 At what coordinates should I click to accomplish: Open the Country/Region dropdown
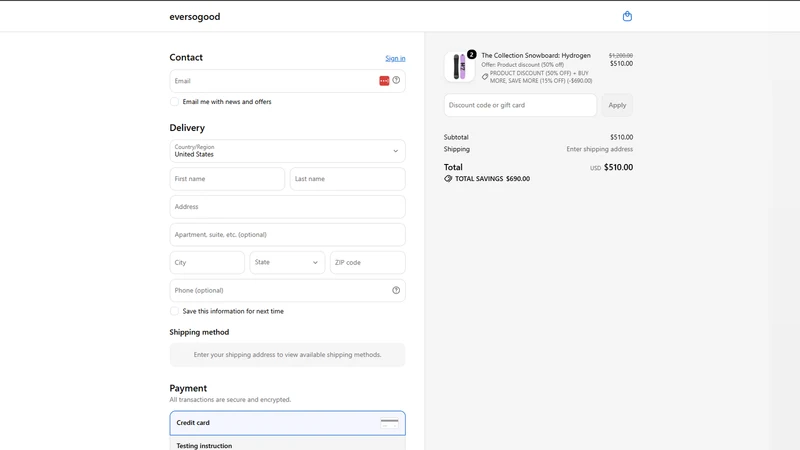click(287, 151)
